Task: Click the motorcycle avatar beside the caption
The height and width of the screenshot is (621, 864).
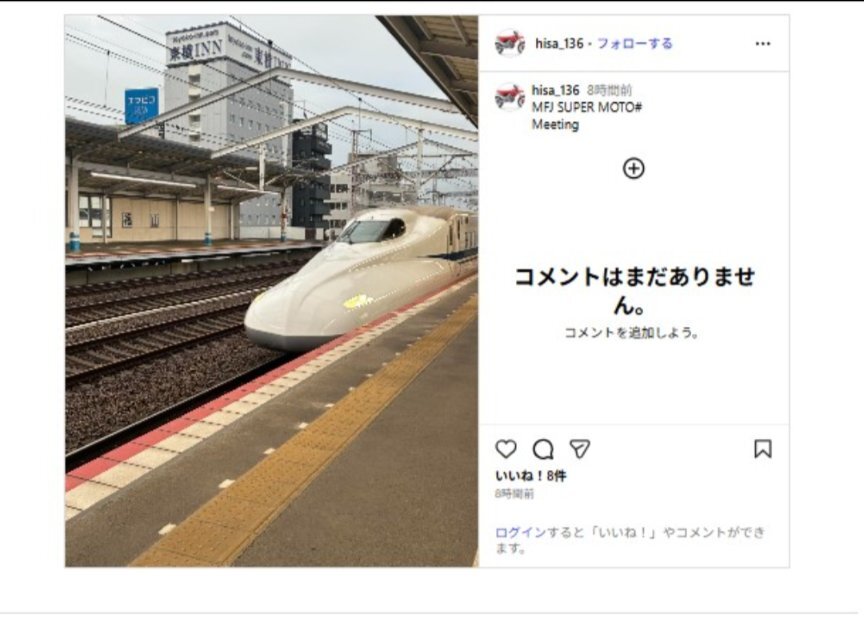Action: click(510, 96)
